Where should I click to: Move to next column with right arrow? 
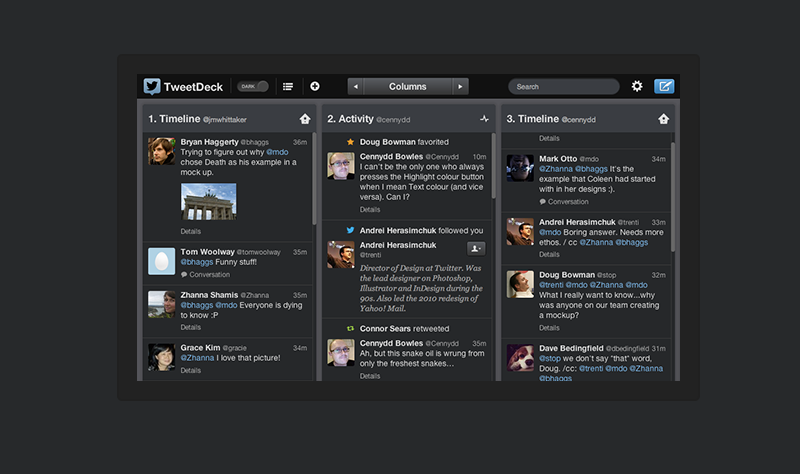click(460, 86)
